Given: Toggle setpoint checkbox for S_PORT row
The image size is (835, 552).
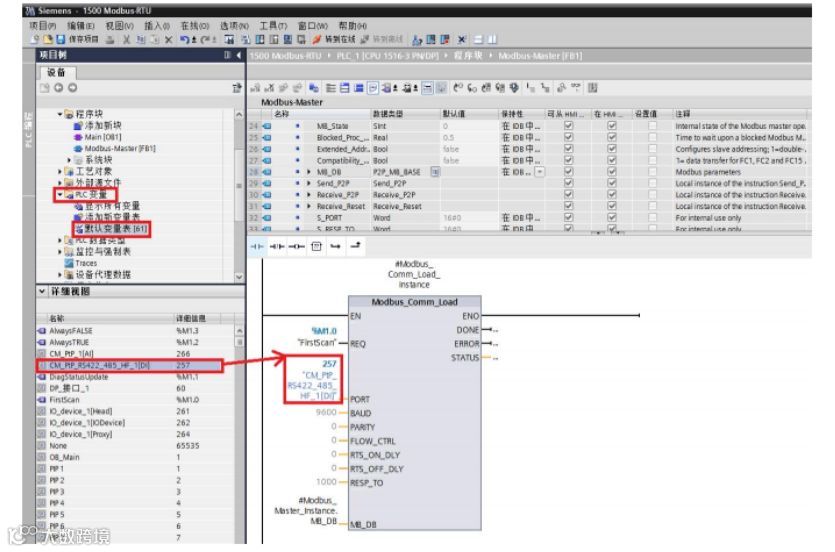Looking at the screenshot, I should 652,217.
